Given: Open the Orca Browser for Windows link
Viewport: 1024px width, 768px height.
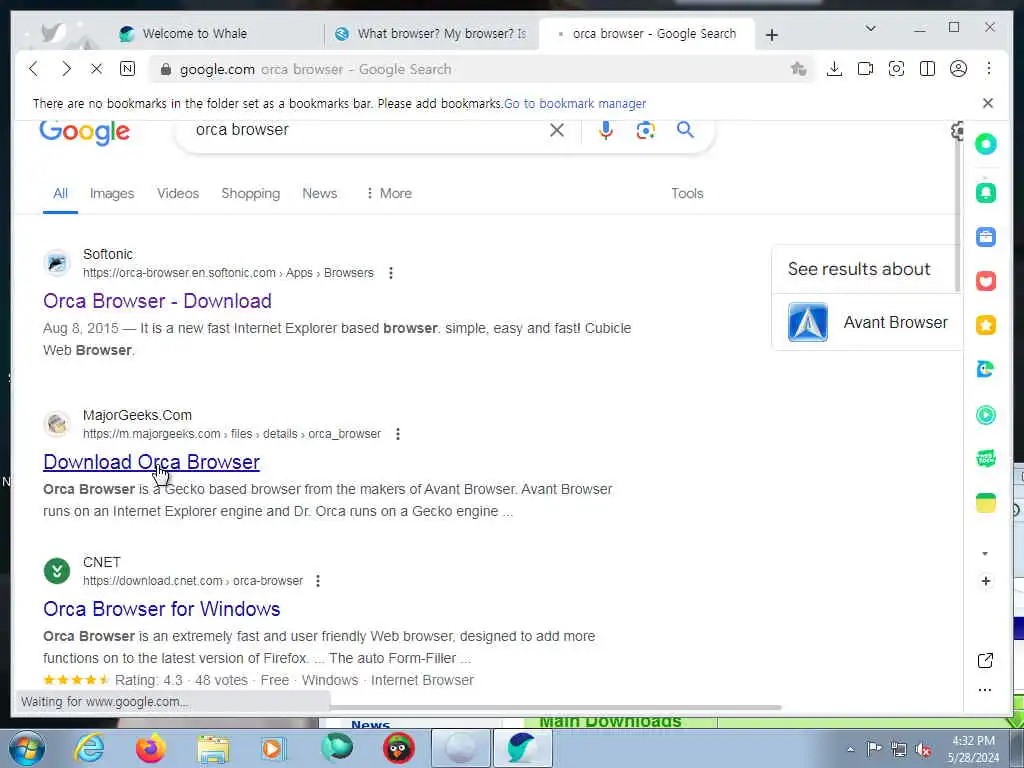Looking at the screenshot, I should click(x=161, y=609).
